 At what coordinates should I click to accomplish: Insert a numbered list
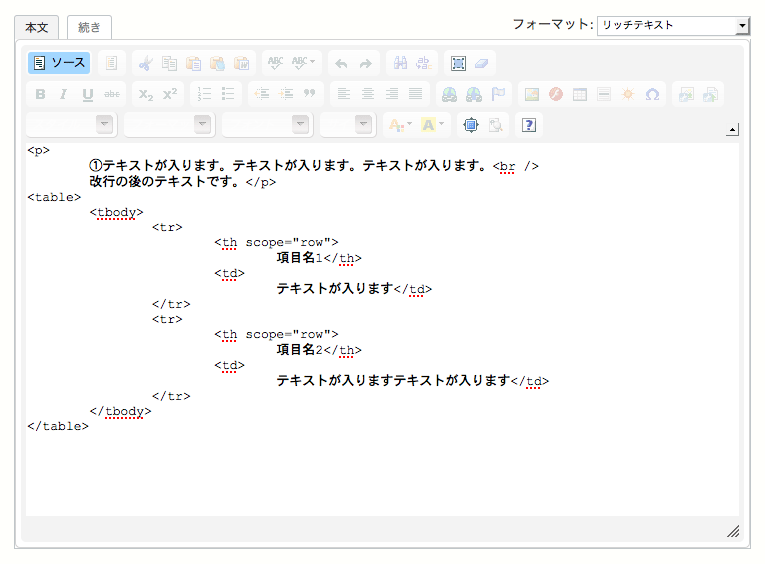(x=204, y=94)
